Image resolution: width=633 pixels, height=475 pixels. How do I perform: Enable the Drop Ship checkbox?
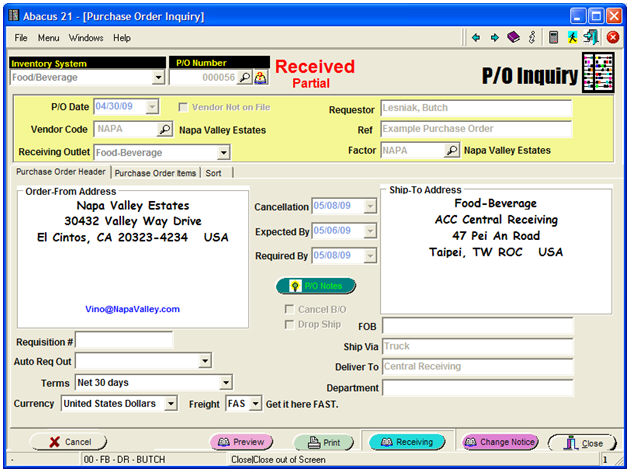(290, 324)
